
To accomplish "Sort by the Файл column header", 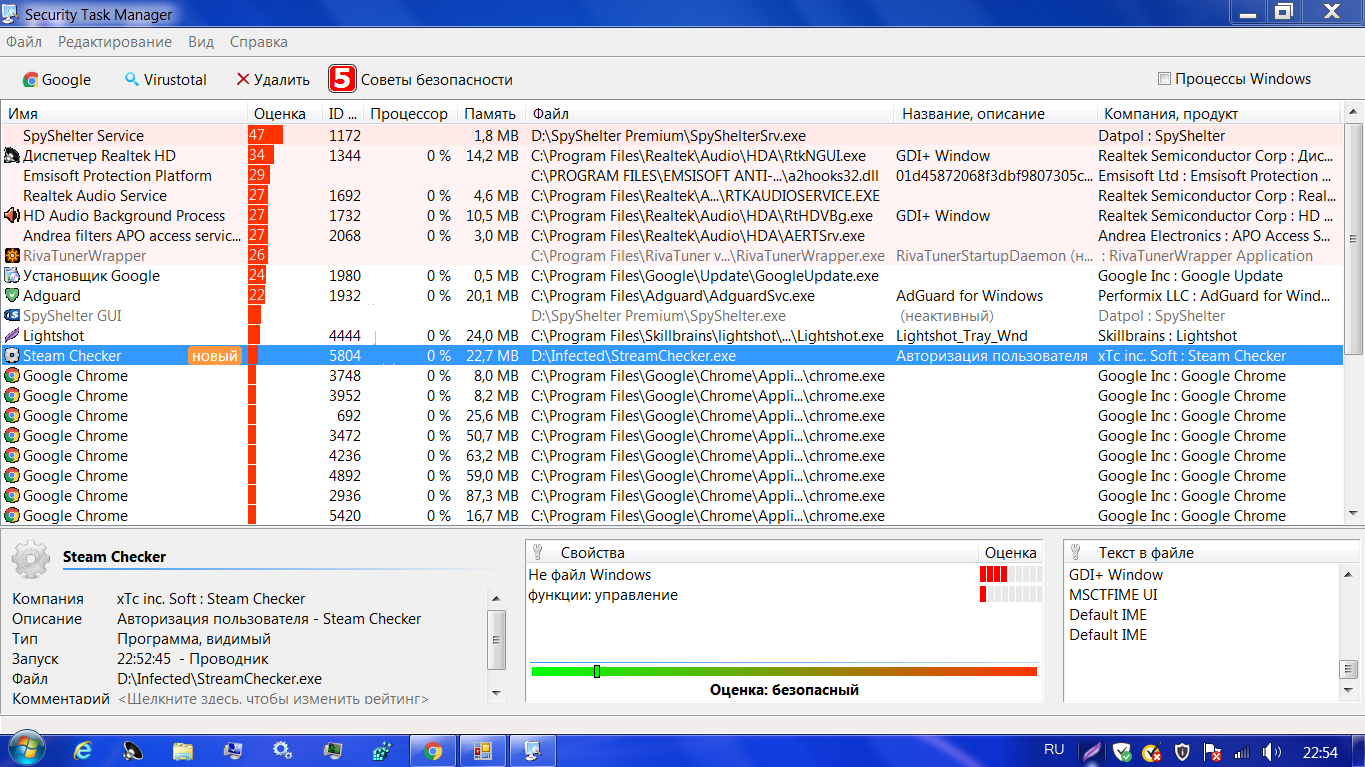I will pyautogui.click(x=710, y=114).
